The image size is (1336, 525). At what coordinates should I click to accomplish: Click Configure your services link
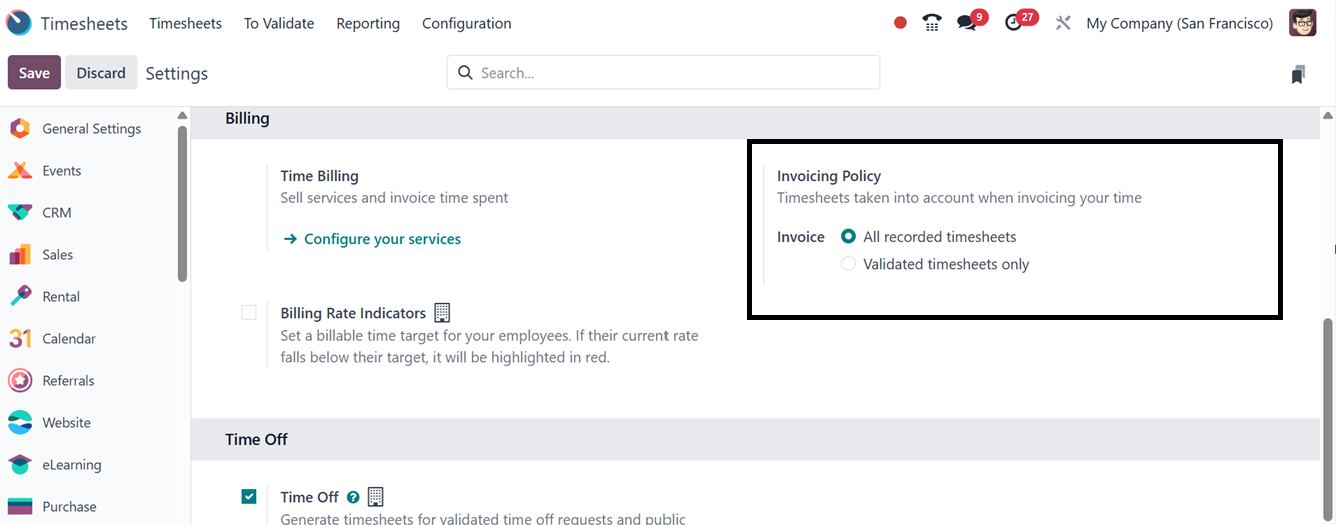click(382, 239)
